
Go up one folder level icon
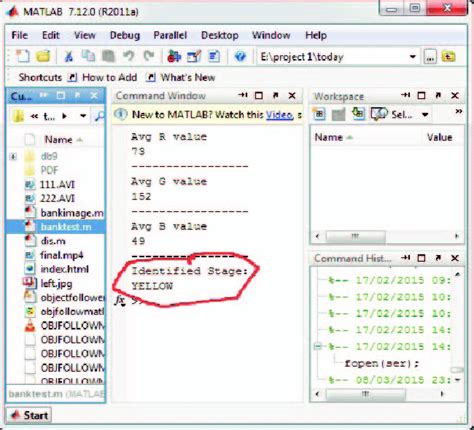point(449,57)
